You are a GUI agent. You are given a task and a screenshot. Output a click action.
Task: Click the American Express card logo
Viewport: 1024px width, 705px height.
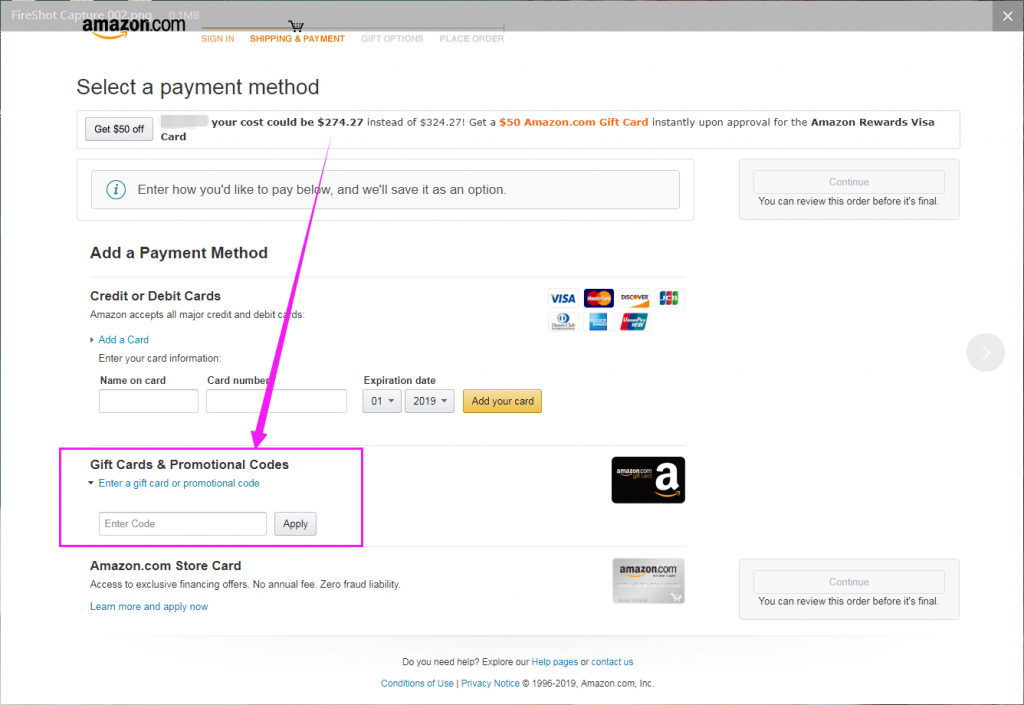pyautogui.click(x=598, y=322)
